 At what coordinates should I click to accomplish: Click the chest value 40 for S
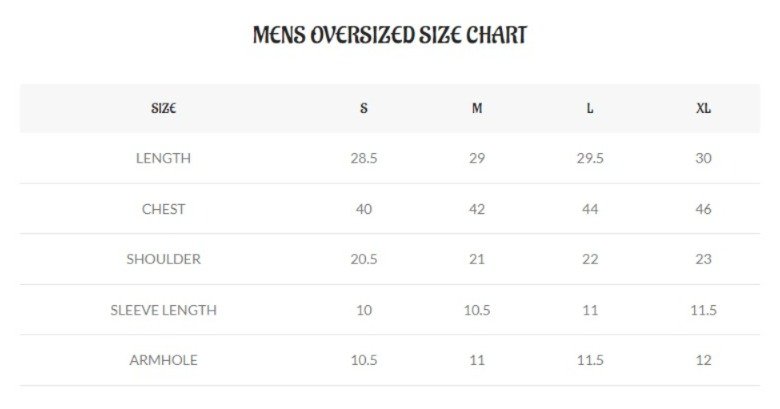(x=364, y=209)
